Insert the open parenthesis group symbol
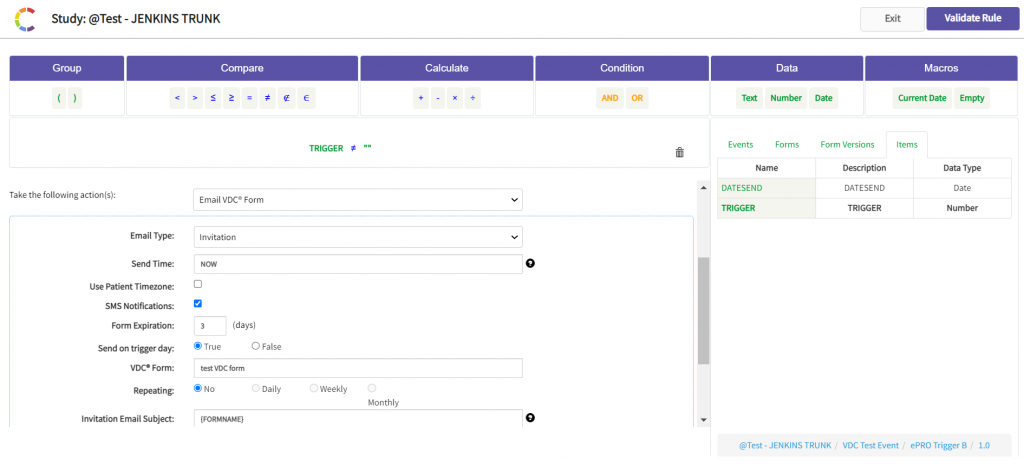The image size is (1024, 464). [60, 98]
